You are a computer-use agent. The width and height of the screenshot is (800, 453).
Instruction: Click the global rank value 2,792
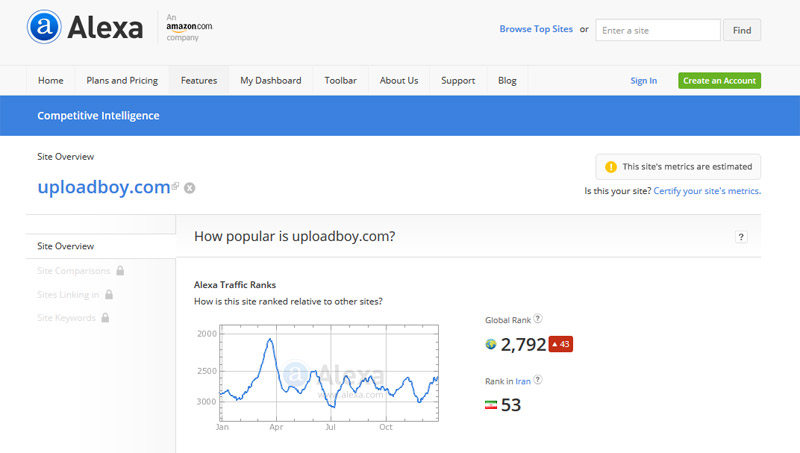[x=523, y=344]
